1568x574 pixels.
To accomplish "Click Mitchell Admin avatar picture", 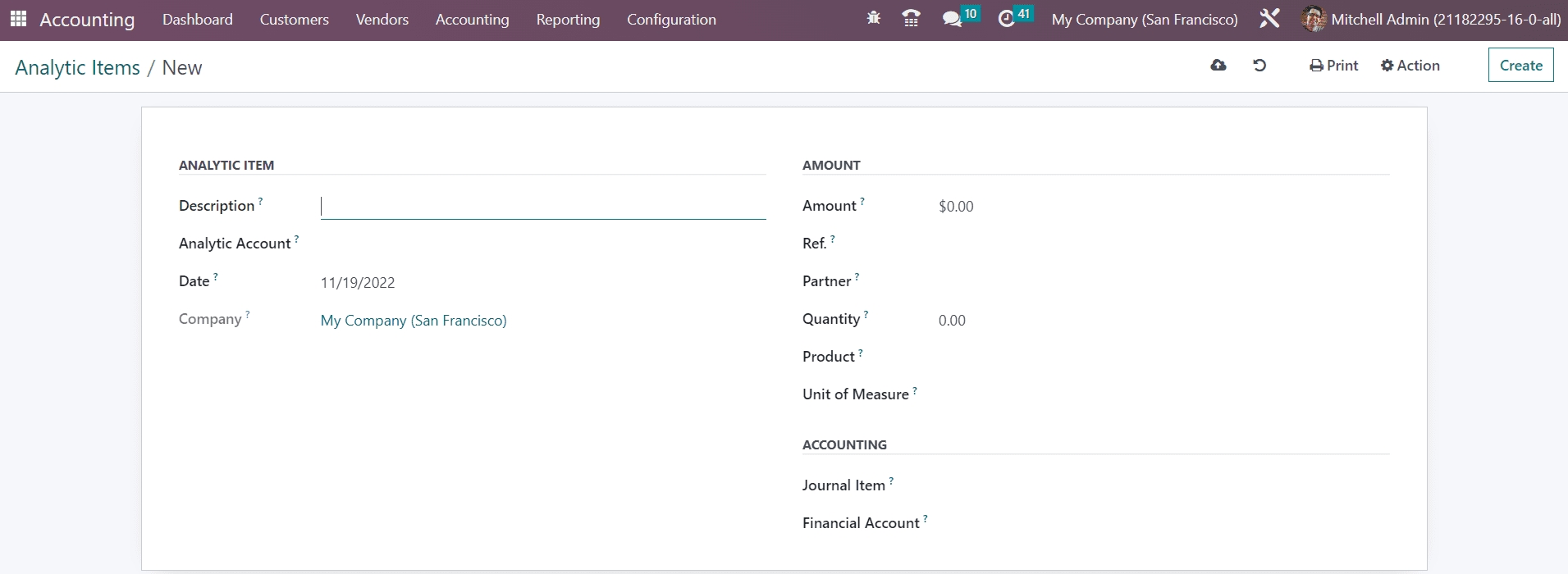I will pyautogui.click(x=1313, y=19).
